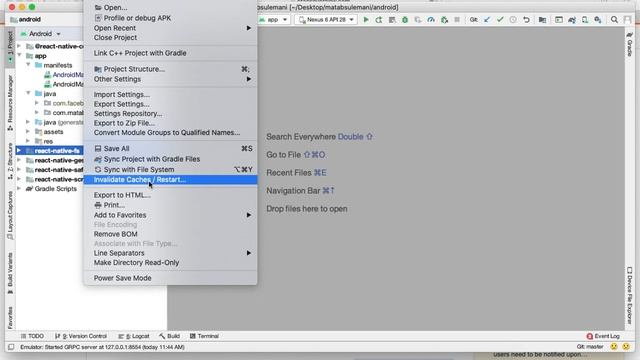This screenshot has width=640, height=360.
Task: Click Sync Project with Gradle icon in toolbar
Action: click(572, 20)
